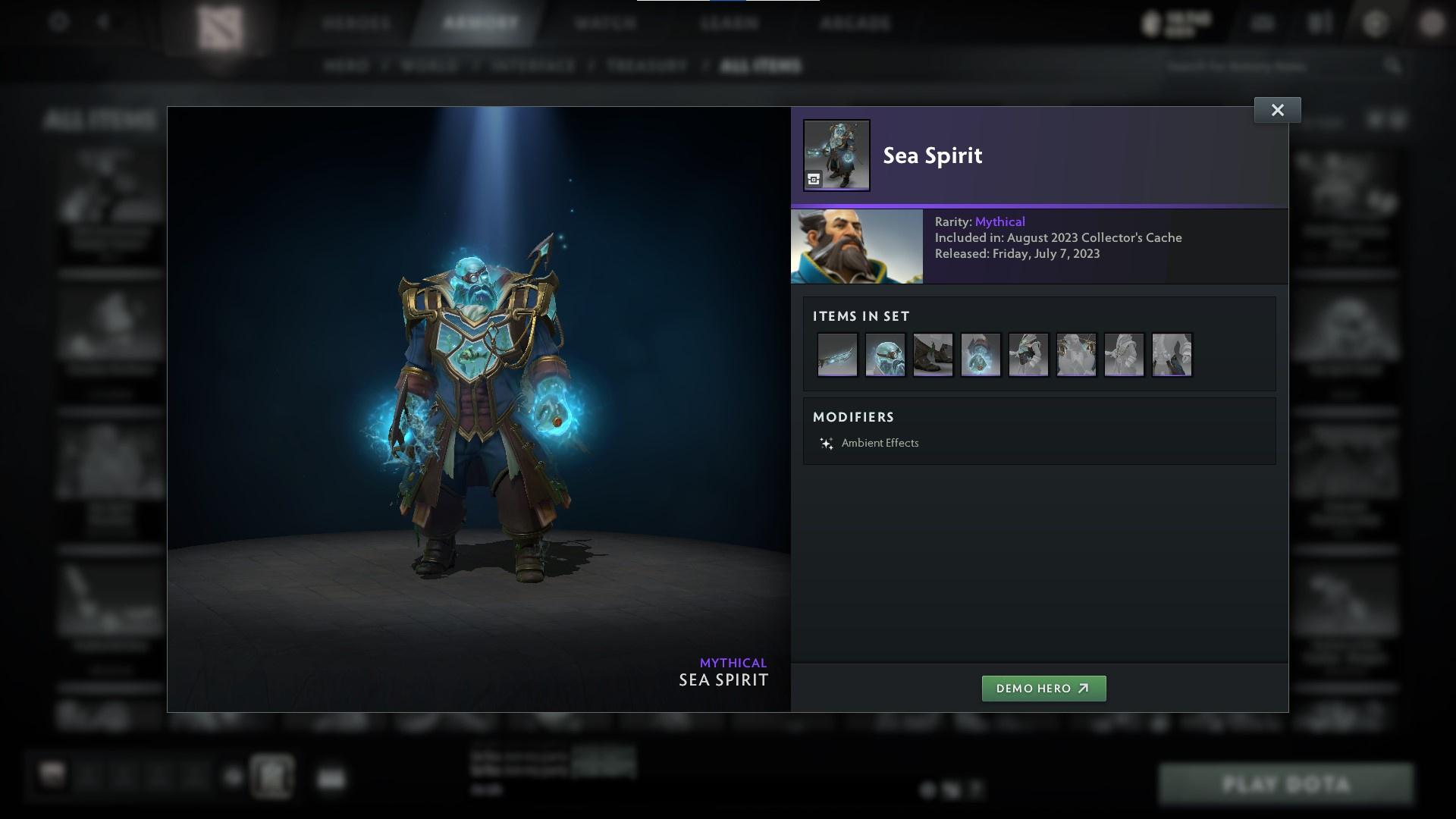The image size is (1456, 819).
Task: Select the boots item in Items In Set
Action: coord(933,355)
